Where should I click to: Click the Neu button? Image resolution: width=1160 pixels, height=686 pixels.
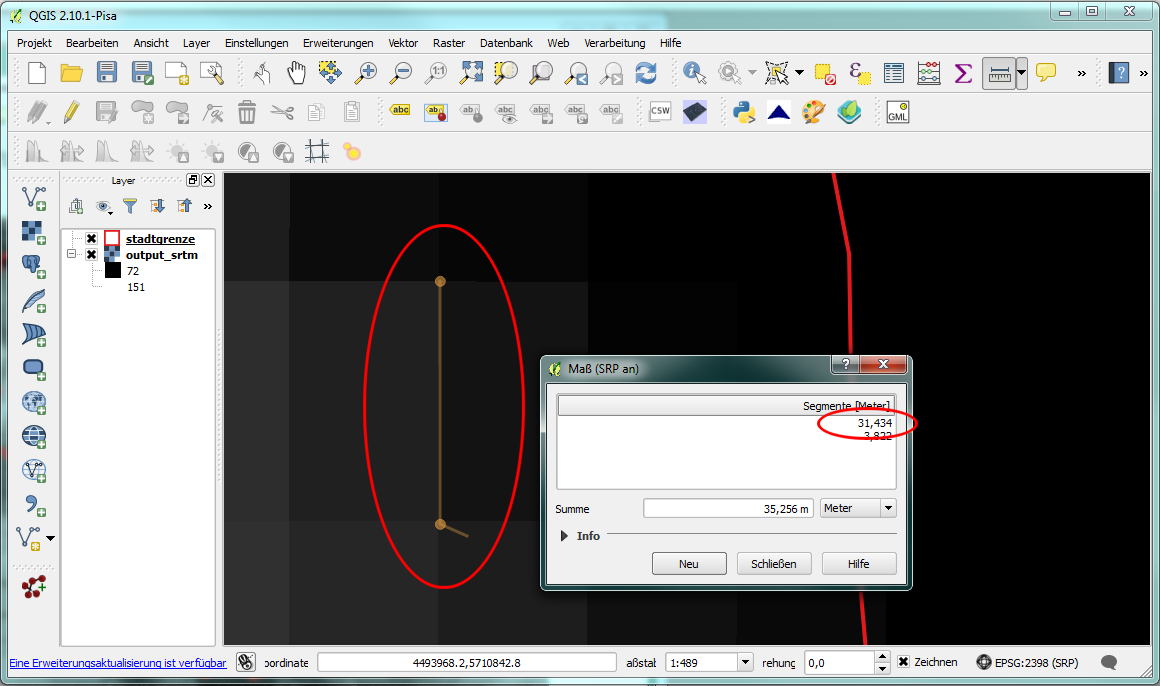688,564
